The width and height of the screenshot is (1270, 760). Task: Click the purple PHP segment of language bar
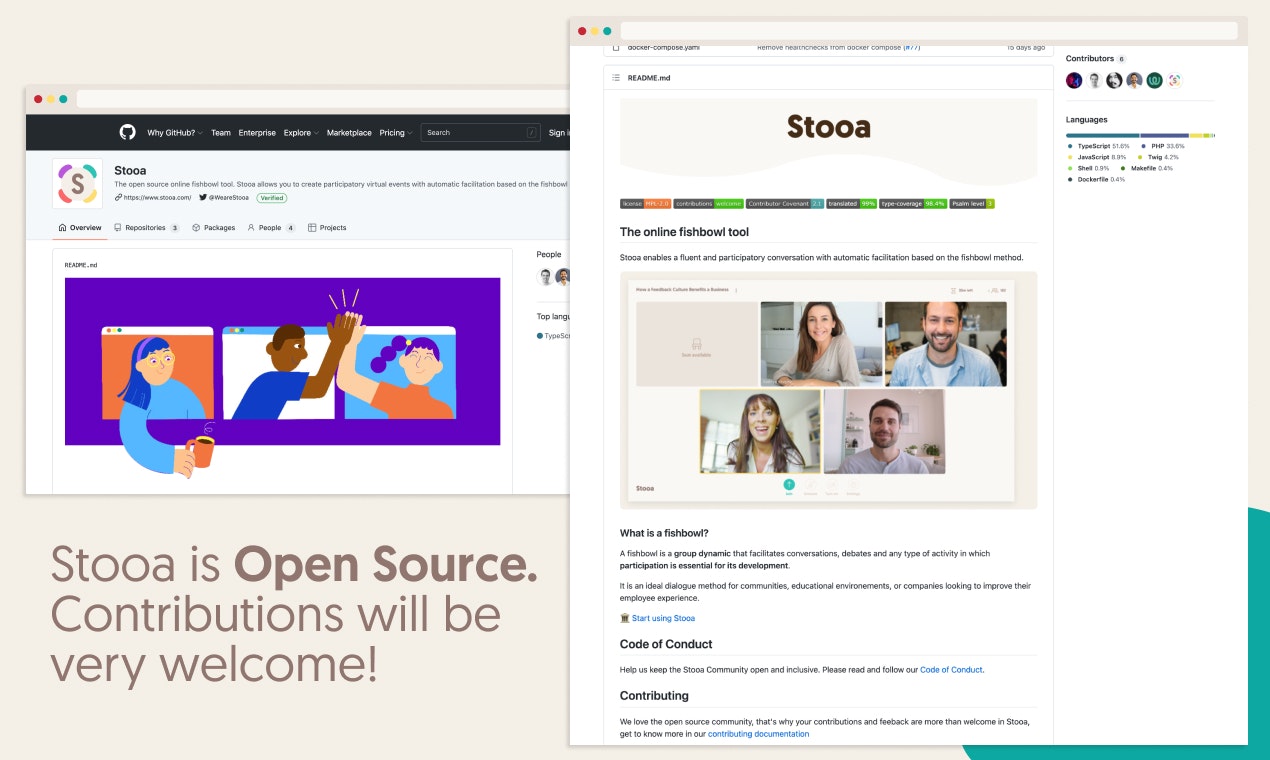(1165, 135)
